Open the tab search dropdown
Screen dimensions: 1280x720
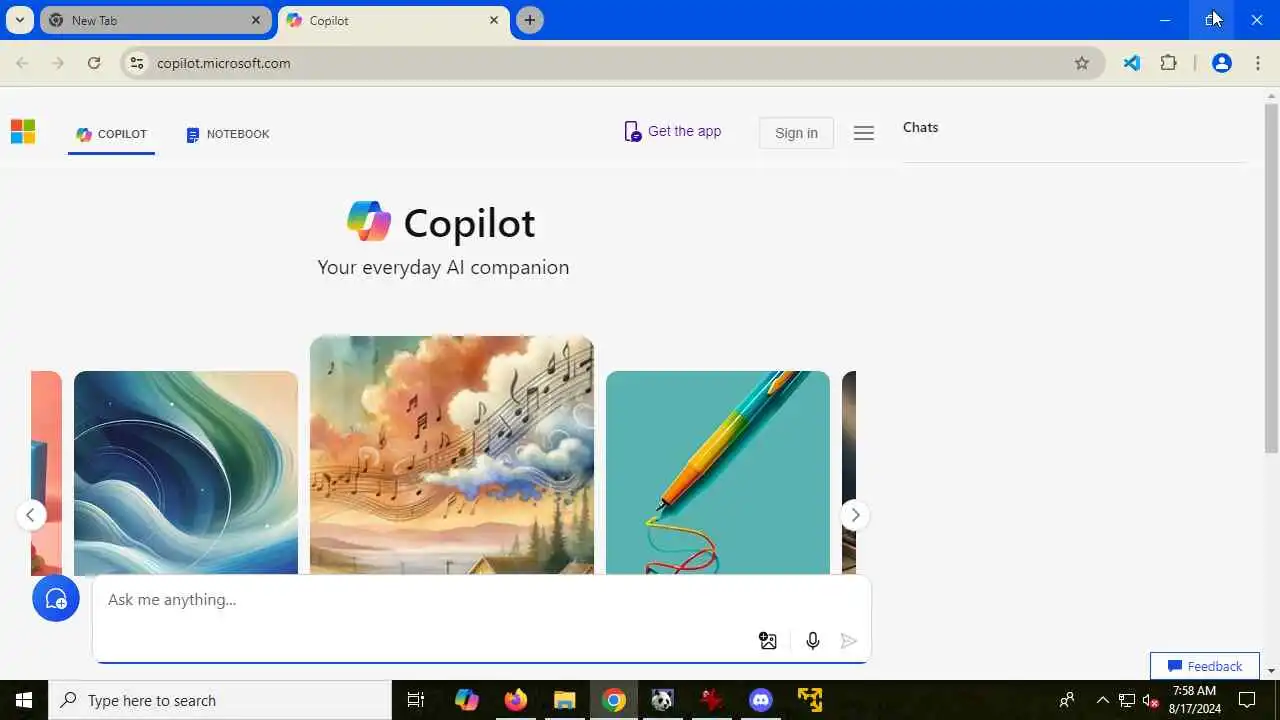tap(19, 20)
